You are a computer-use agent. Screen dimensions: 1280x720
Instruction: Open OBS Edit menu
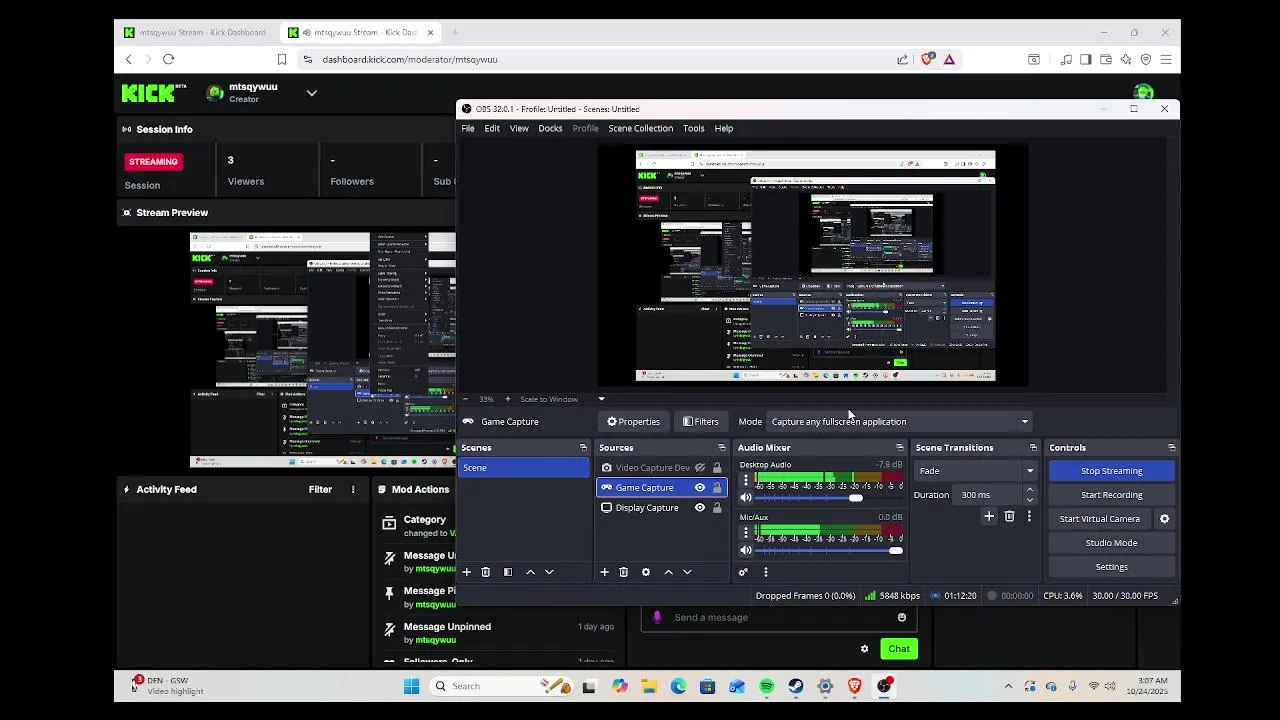tap(492, 129)
